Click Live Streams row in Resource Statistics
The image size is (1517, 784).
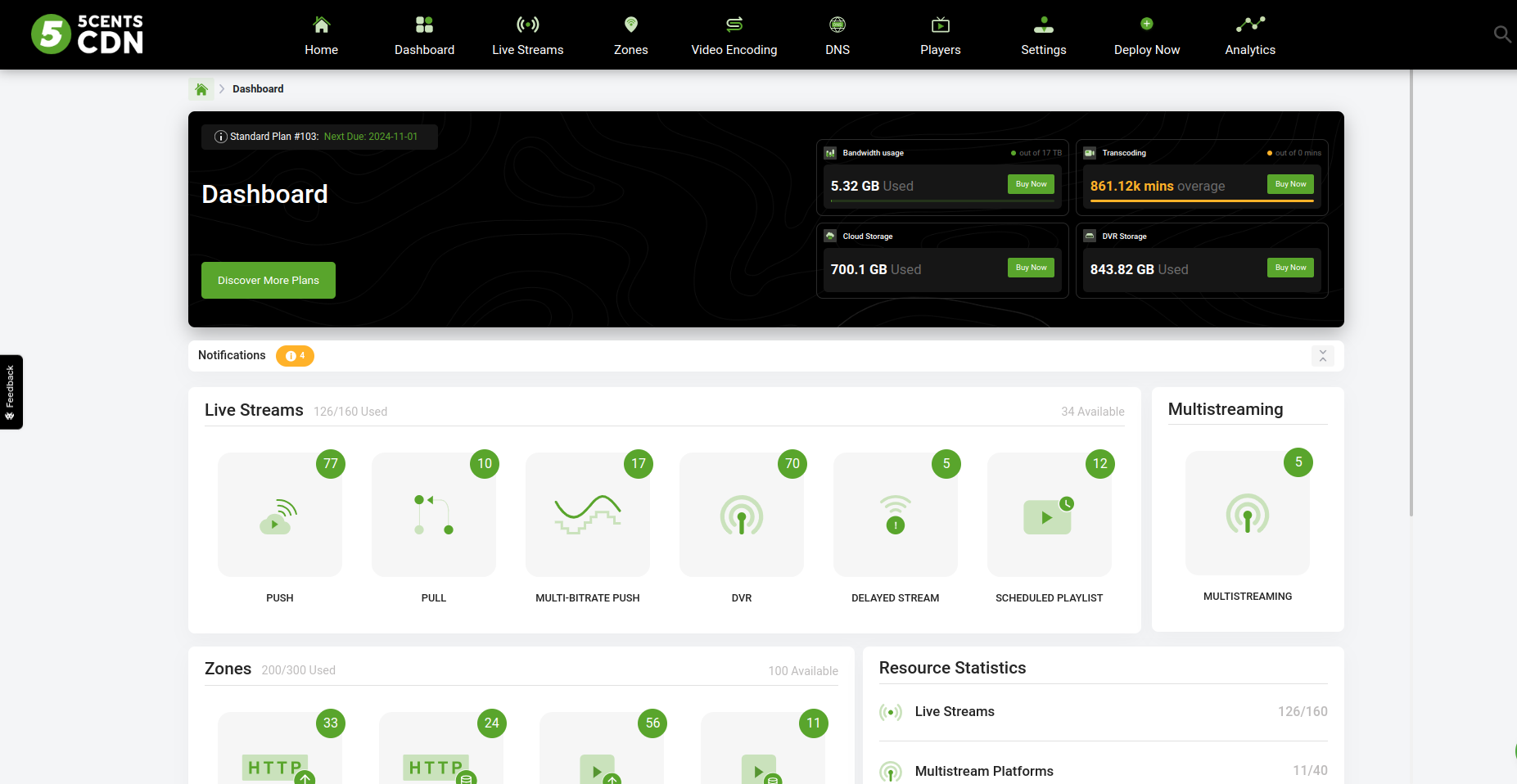tap(1104, 712)
